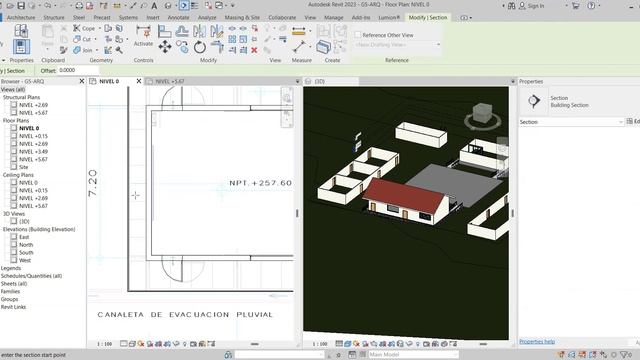The width and height of the screenshot is (640, 360).
Task: Click the Help question mark icon
Action: [591, 6]
